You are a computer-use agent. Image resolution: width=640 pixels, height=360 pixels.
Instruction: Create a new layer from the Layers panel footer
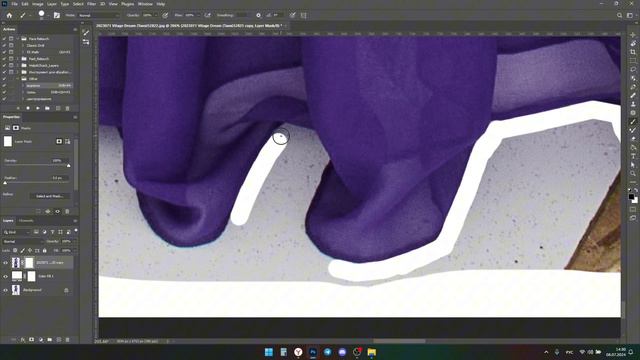[58, 340]
